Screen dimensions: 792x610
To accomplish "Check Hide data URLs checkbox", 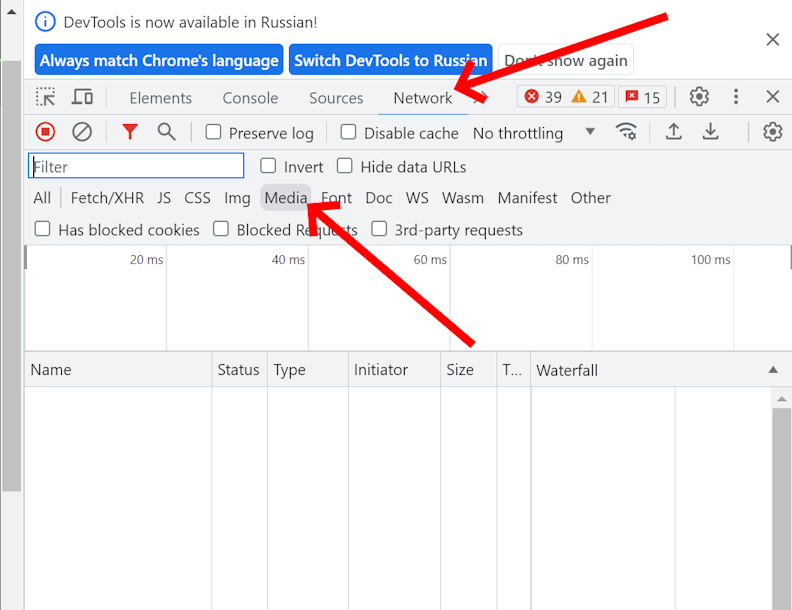I will 344,166.
